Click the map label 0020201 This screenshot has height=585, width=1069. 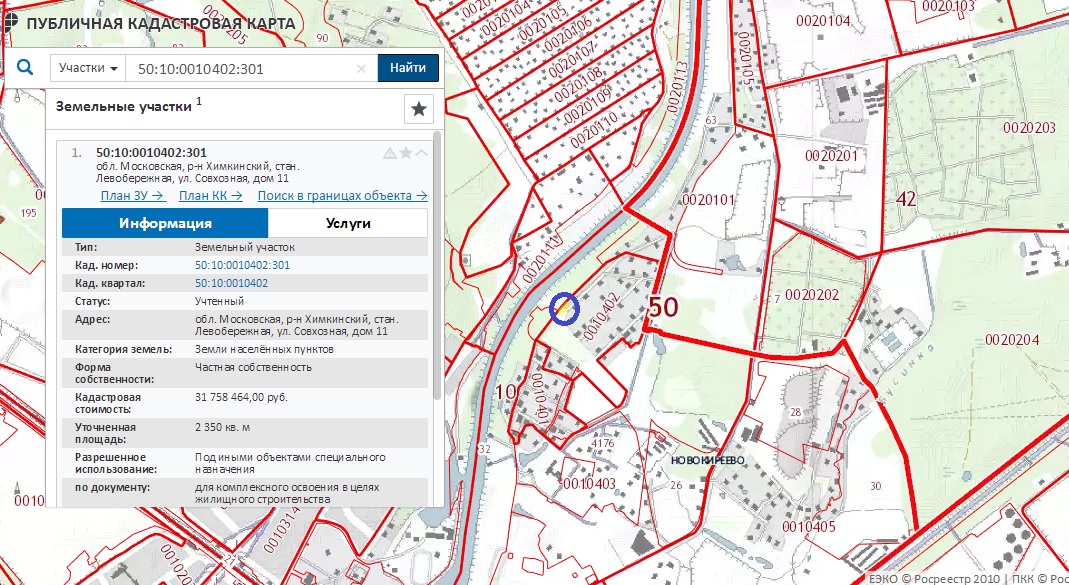(x=831, y=155)
